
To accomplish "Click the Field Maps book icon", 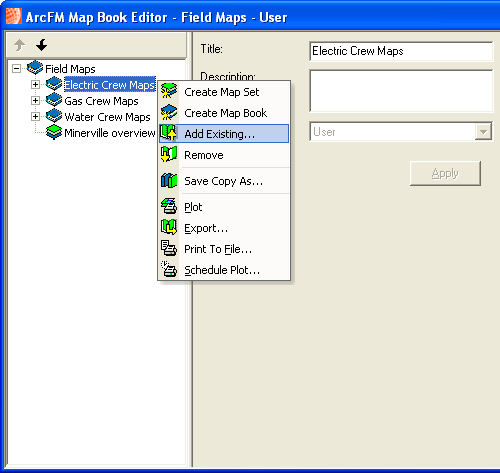I will tap(35, 68).
